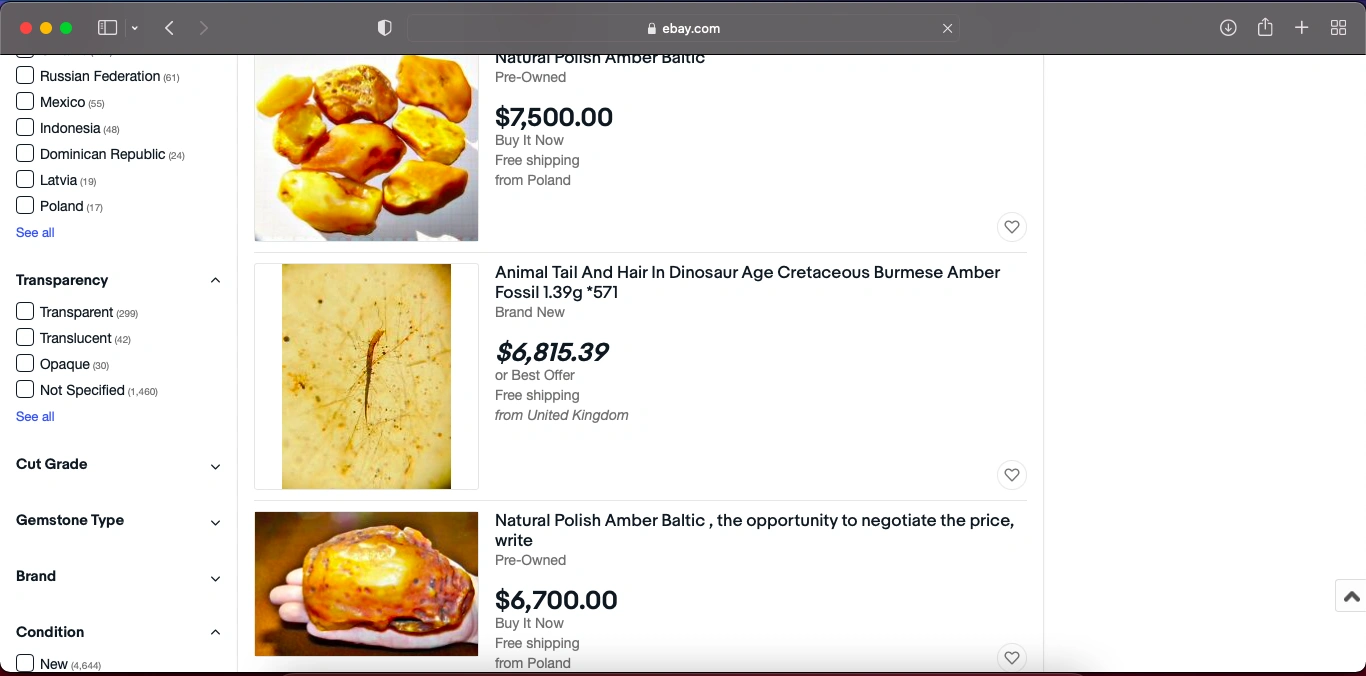The height and width of the screenshot is (676, 1366).
Task: Open Safari downloads icon
Action: [x=1228, y=28]
